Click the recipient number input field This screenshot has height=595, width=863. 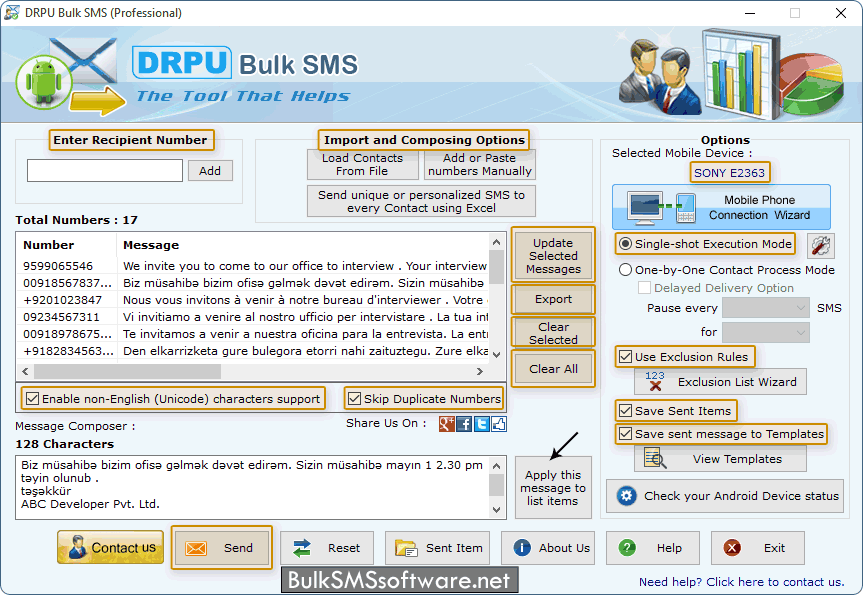(x=105, y=171)
